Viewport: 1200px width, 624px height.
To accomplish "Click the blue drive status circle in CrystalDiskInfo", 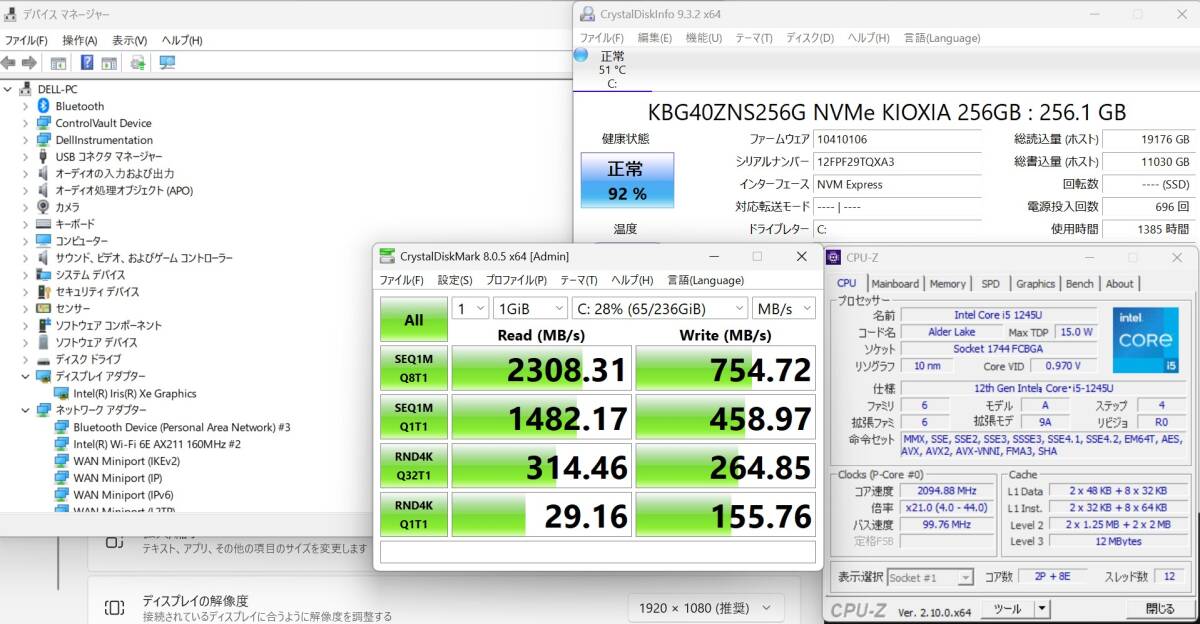I will tap(581, 55).
